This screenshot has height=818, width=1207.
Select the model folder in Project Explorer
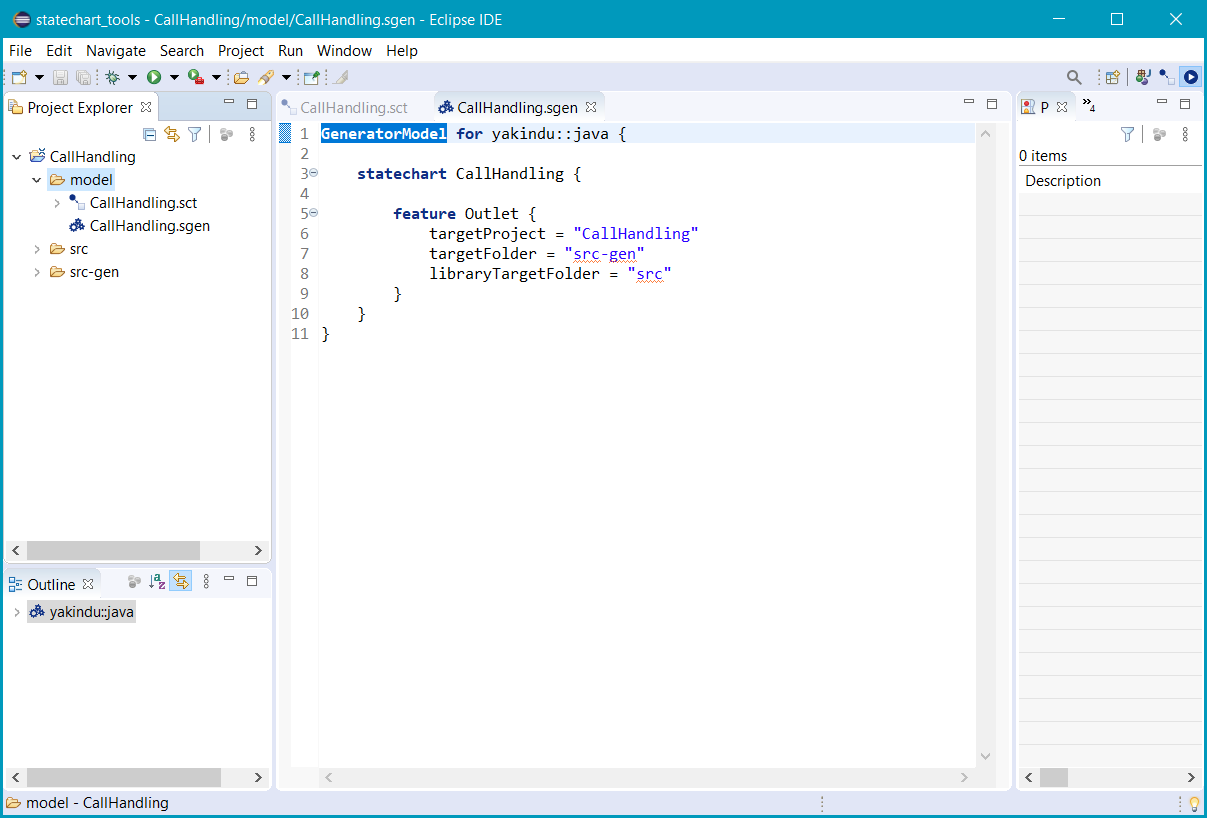click(x=81, y=180)
